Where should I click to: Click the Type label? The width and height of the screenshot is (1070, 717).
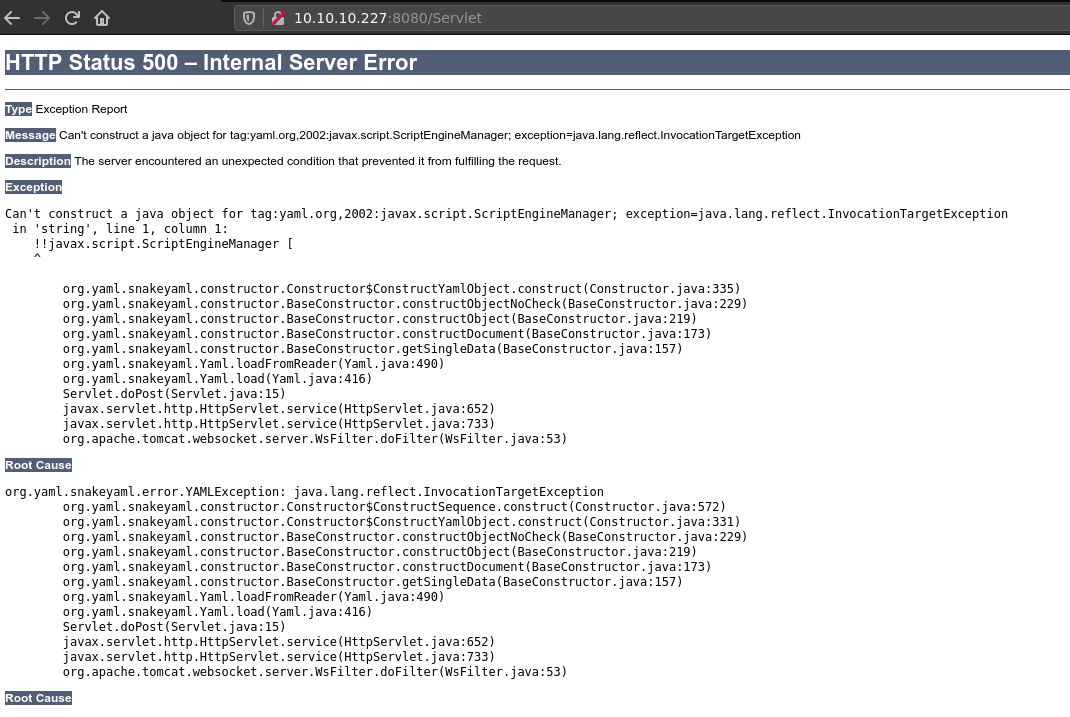(18, 109)
